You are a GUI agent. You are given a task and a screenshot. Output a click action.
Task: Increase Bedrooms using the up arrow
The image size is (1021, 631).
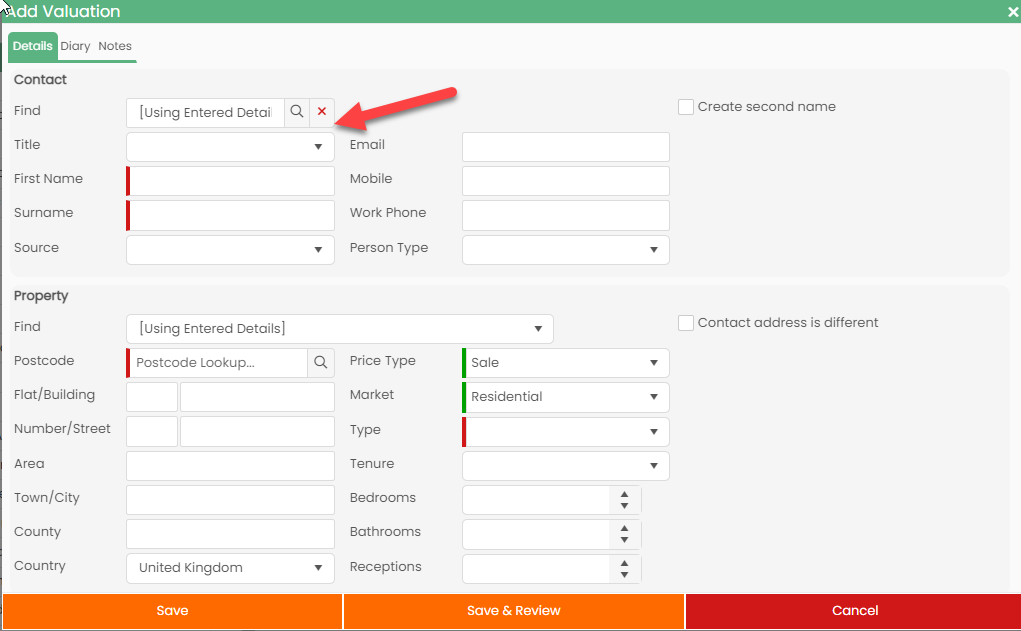click(x=624, y=494)
